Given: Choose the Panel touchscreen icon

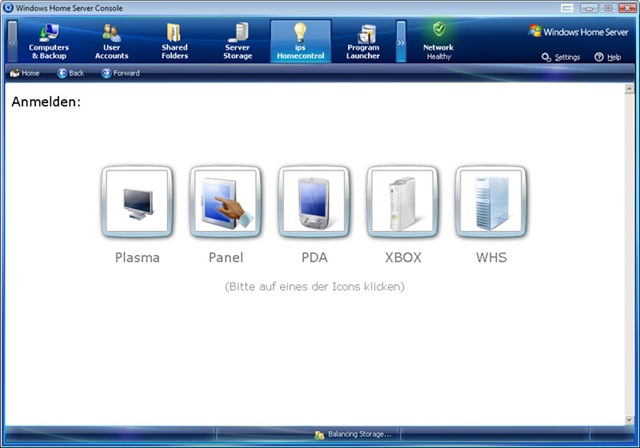Looking at the screenshot, I should (226, 202).
